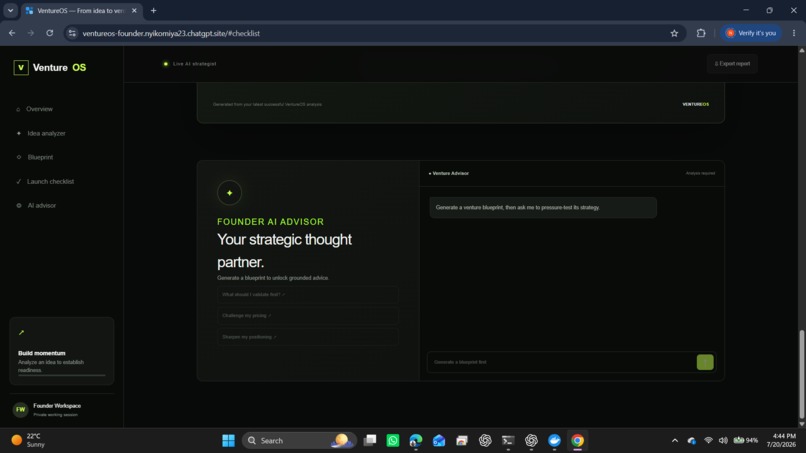Click the volume speaker tray icon
806x453 pixels.
tap(723, 441)
